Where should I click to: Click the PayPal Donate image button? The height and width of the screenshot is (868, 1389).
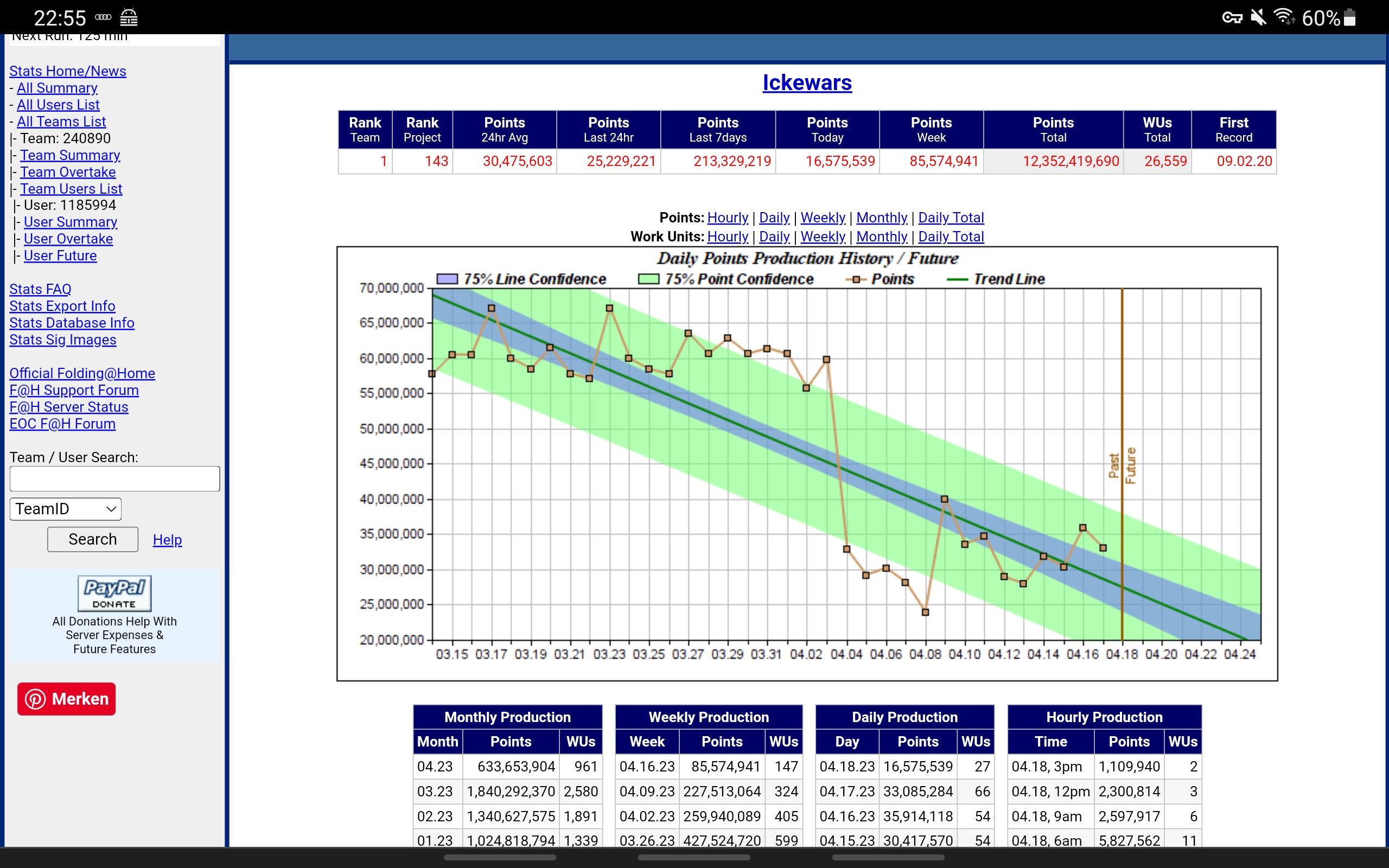(114, 593)
